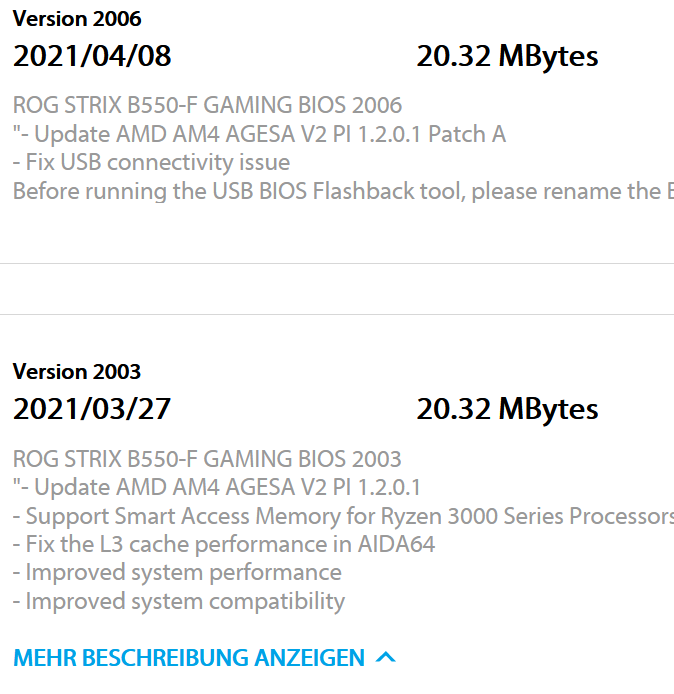Collapse description via MEHR BESCHREIBUNG ANZEIGEN link
The width and height of the screenshot is (674, 694).
tap(204, 657)
